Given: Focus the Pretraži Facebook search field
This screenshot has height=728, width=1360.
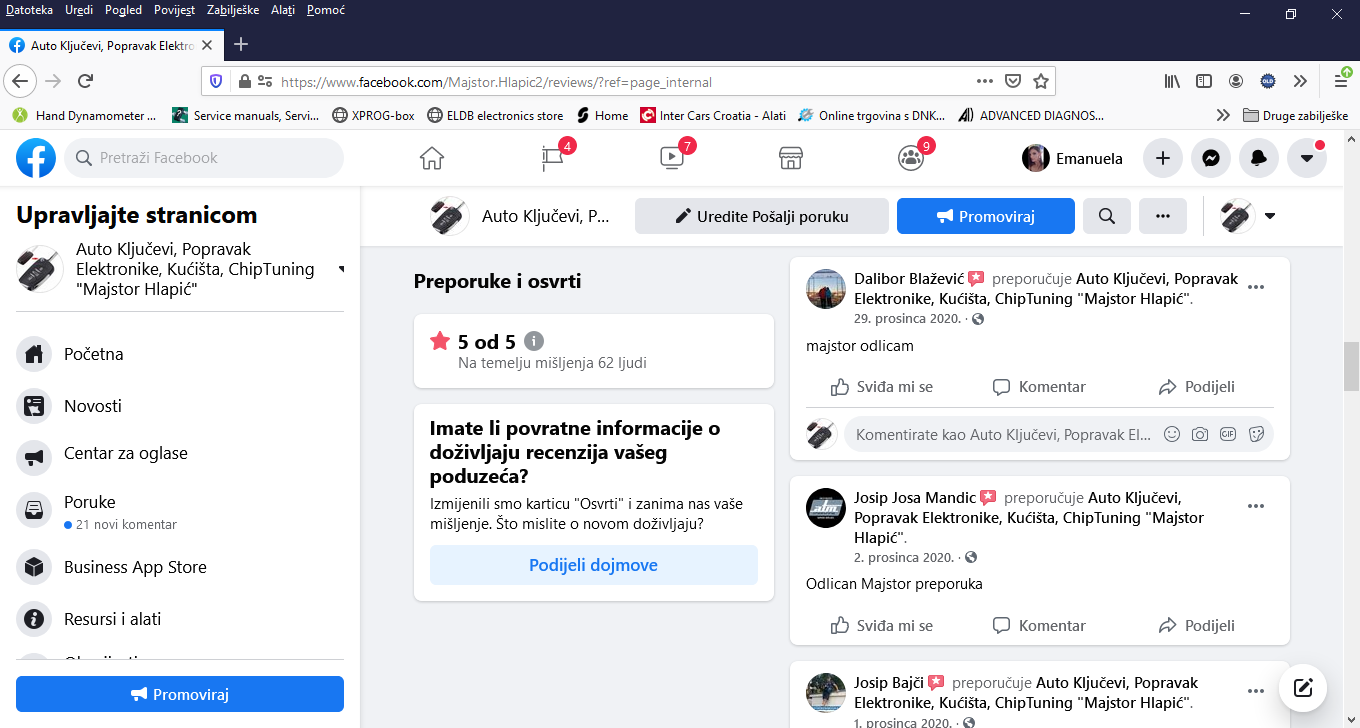Looking at the screenshot, I should [204, 158].
